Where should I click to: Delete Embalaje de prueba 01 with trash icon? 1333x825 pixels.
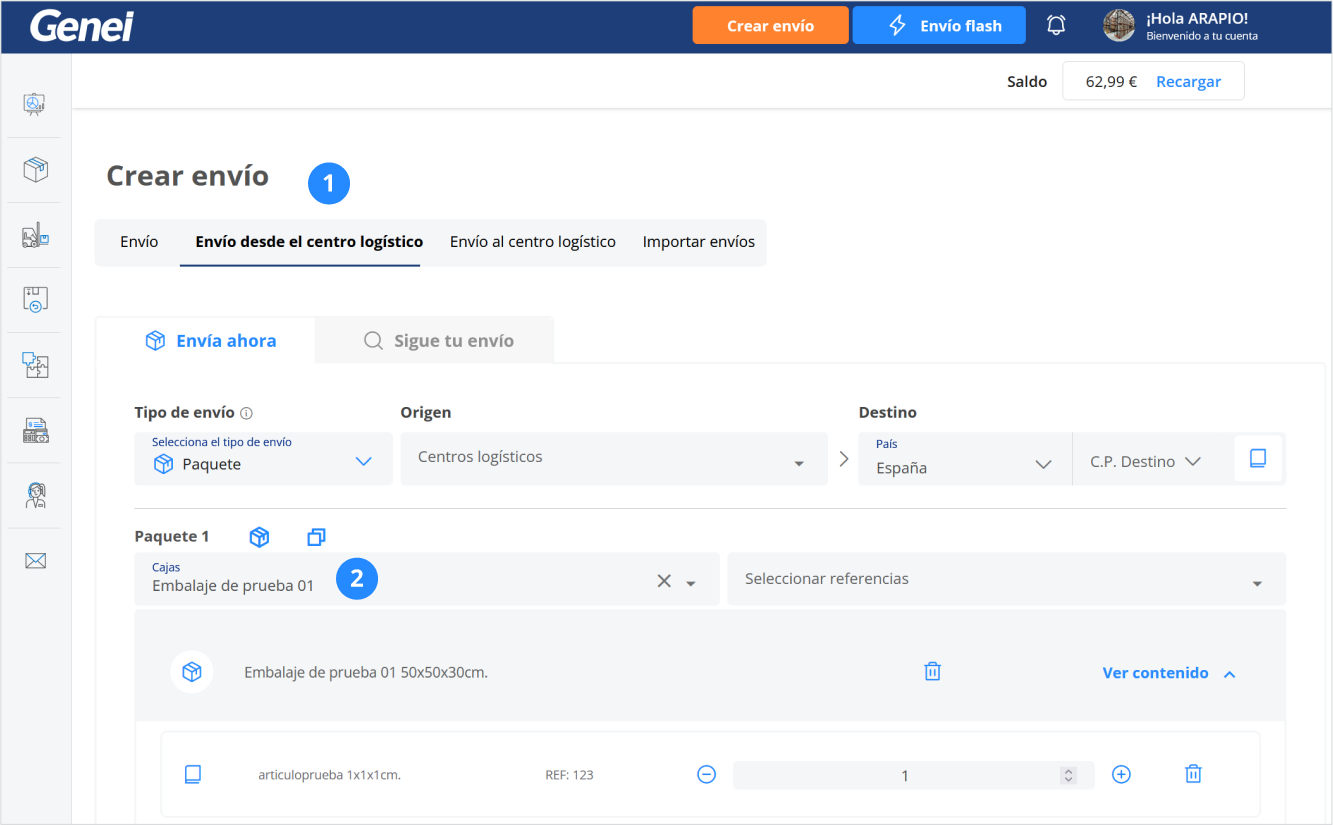[x=932, y=672]
